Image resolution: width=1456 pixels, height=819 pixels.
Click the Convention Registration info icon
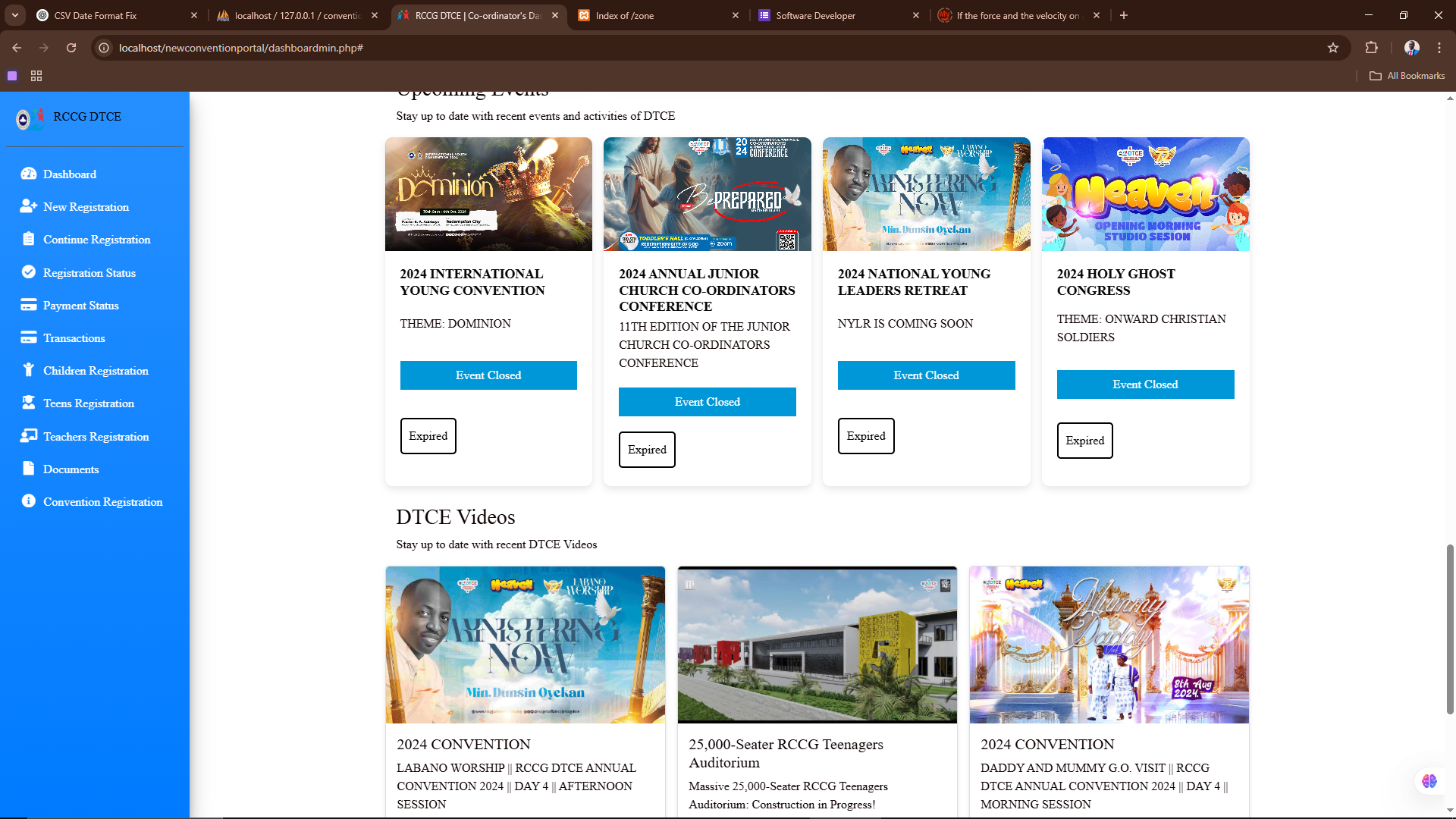click(x=29, y=501)
